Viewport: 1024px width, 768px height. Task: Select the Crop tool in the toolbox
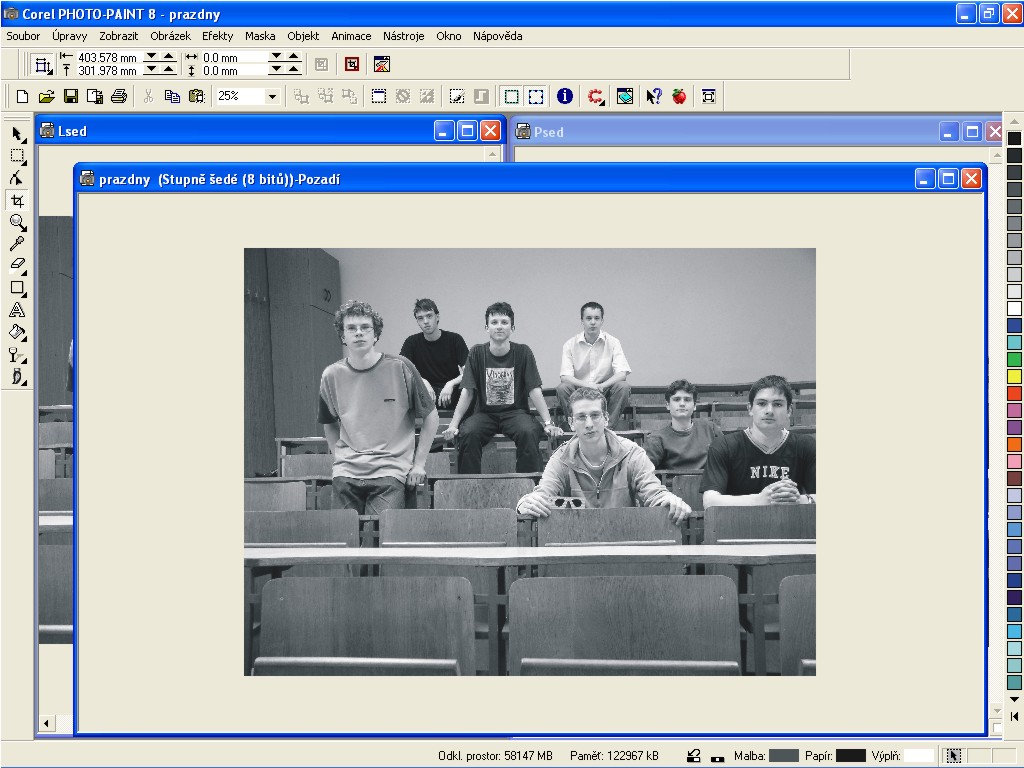point(17,200)
